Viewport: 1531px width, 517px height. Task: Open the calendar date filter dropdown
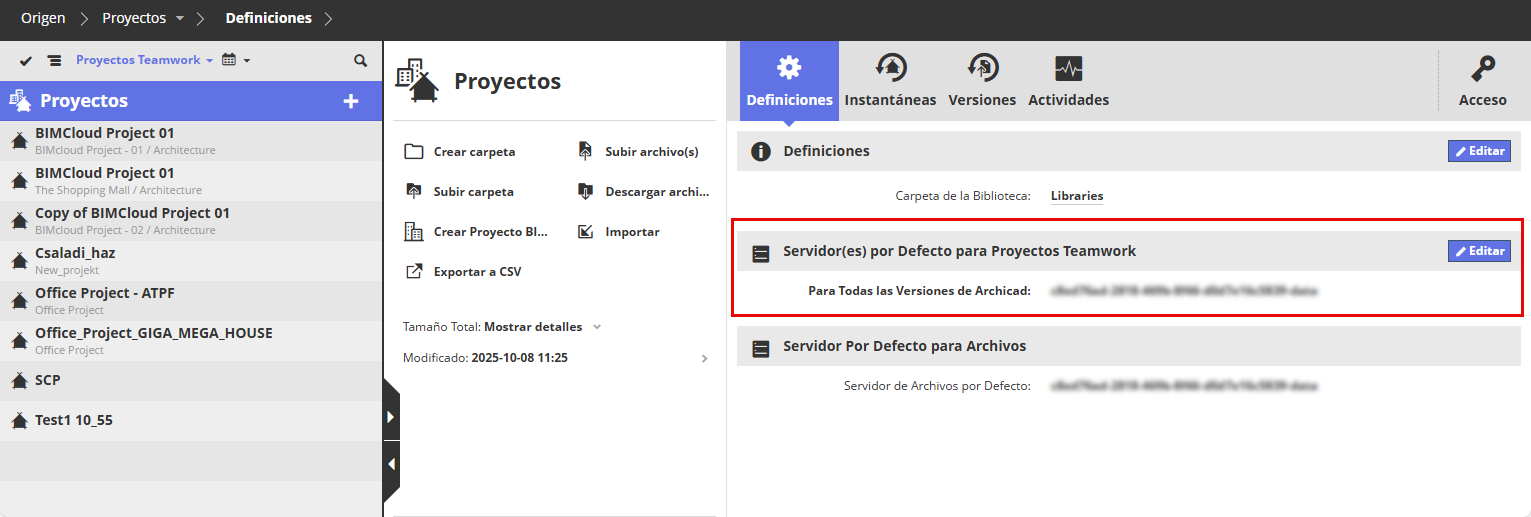click(x=235, y=60)
